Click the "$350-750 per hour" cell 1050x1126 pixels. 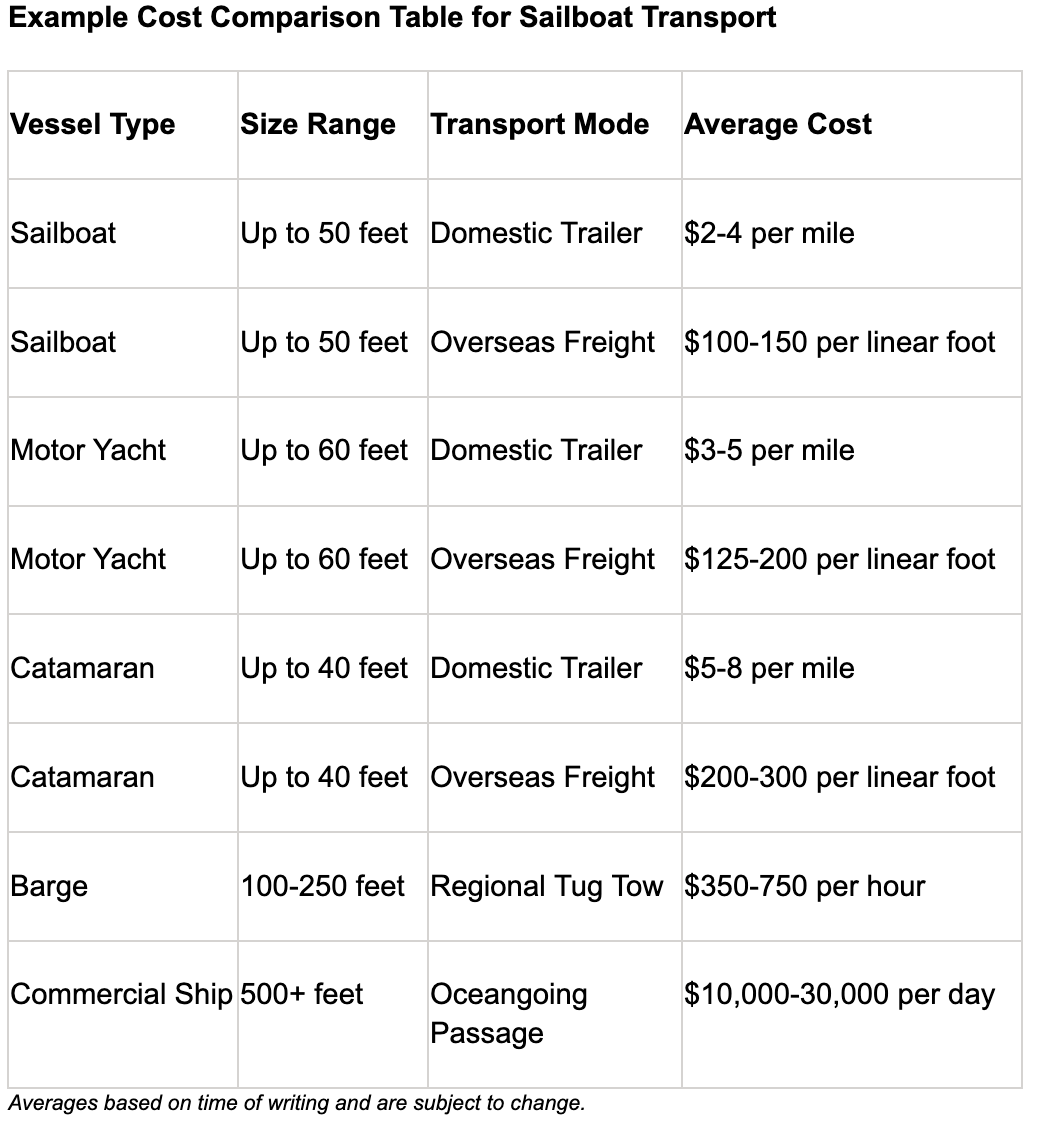point(805,886)
